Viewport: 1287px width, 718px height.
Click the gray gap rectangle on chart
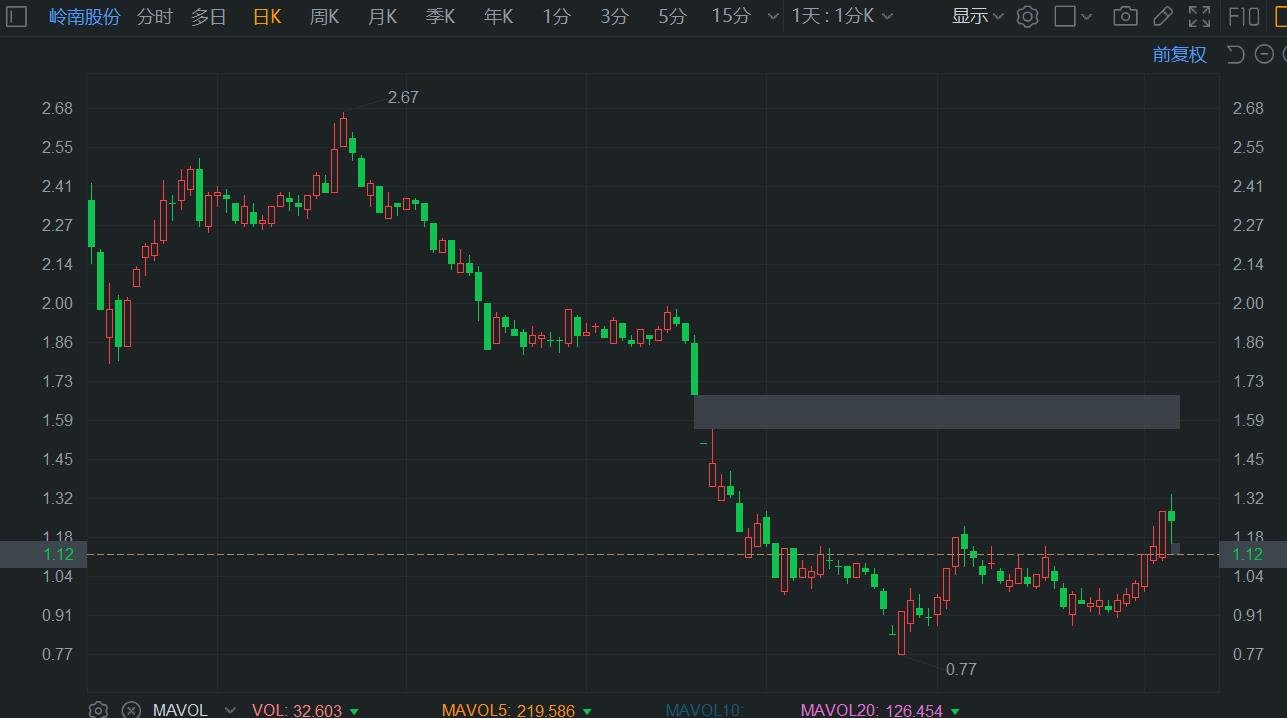tap(936, 412)
